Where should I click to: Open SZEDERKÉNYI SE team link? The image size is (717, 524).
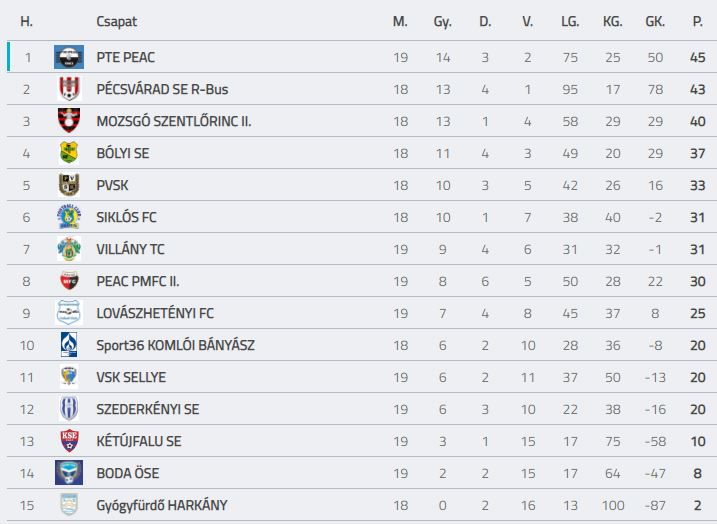click(148, 409)
